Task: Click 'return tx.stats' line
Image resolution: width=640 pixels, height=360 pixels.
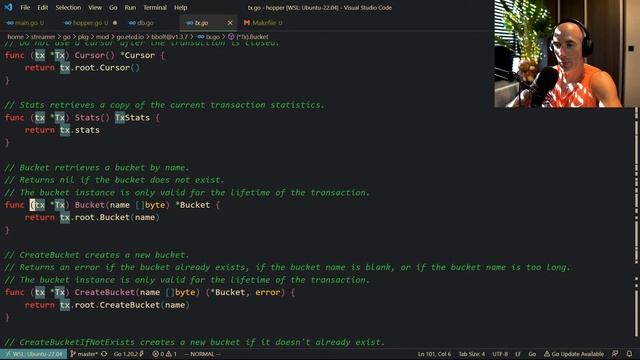Action: (62, 130)
